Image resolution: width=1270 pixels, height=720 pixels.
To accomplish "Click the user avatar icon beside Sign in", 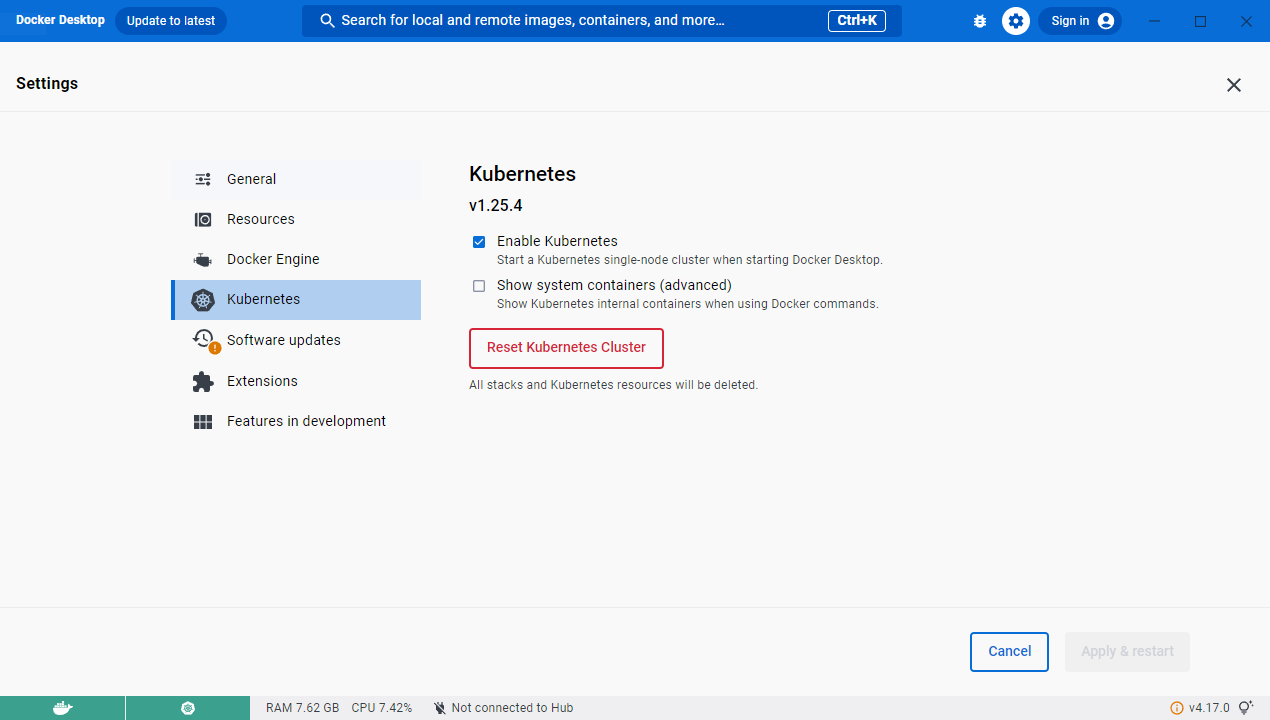I will 1105,21.
